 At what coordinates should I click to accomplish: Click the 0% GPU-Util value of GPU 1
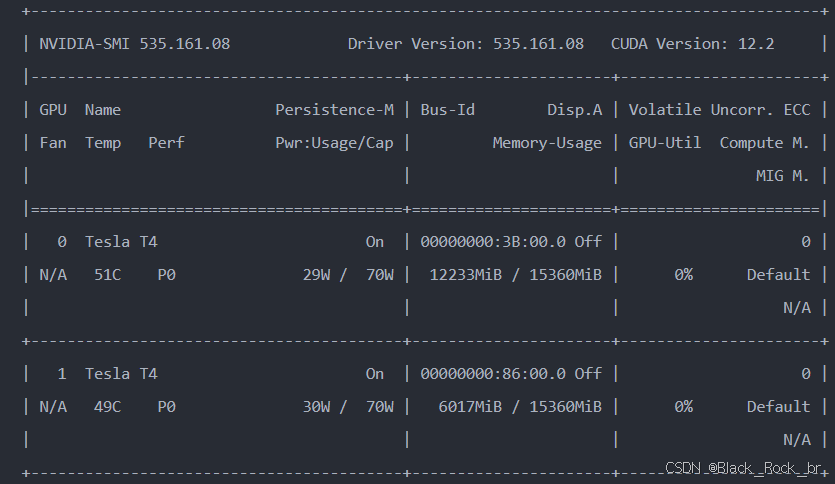coord(683,407)
